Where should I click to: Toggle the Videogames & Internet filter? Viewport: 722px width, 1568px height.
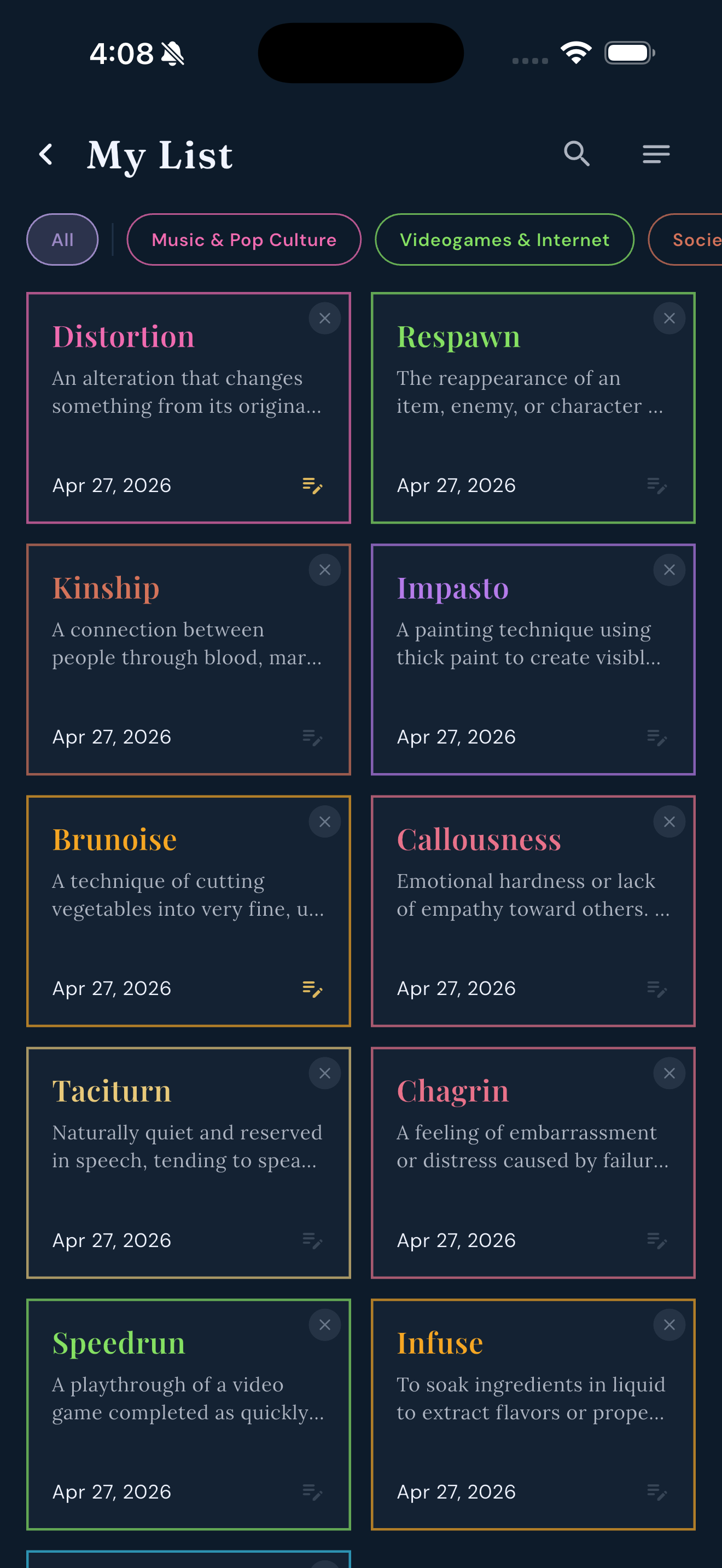point(504,239)
